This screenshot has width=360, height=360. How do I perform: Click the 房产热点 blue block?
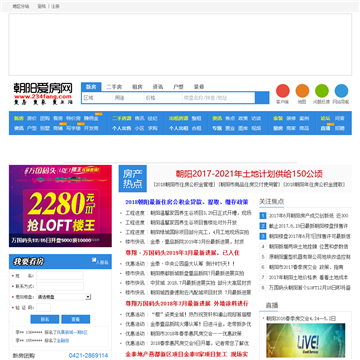133,179
